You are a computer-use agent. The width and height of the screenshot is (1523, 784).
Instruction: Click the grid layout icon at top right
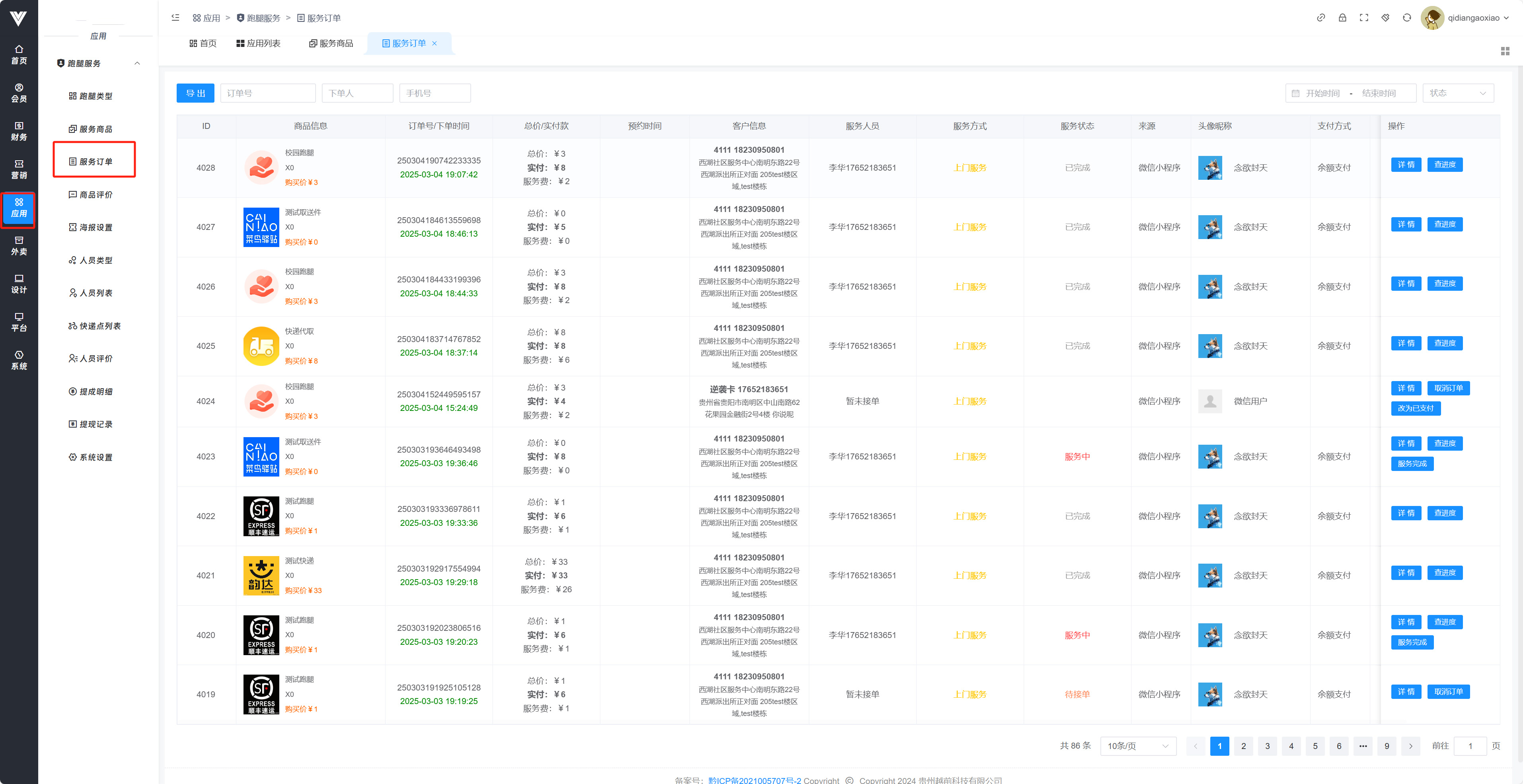point(1505,51)
